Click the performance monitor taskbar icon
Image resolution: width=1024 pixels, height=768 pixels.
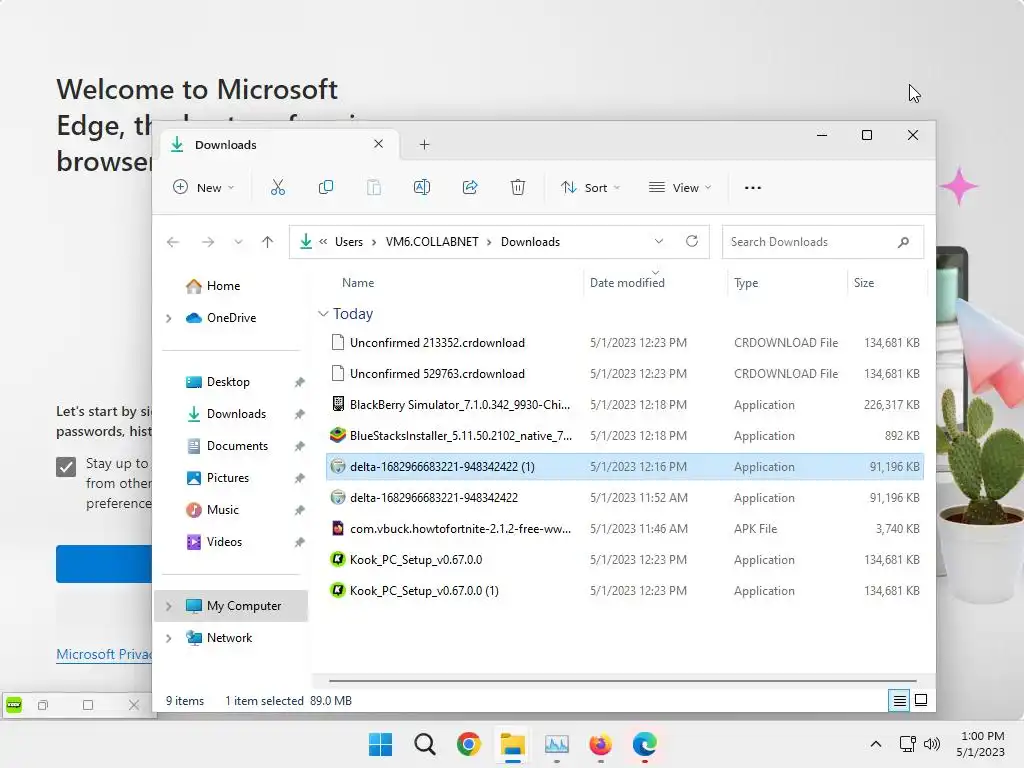(x=556, y=744)
